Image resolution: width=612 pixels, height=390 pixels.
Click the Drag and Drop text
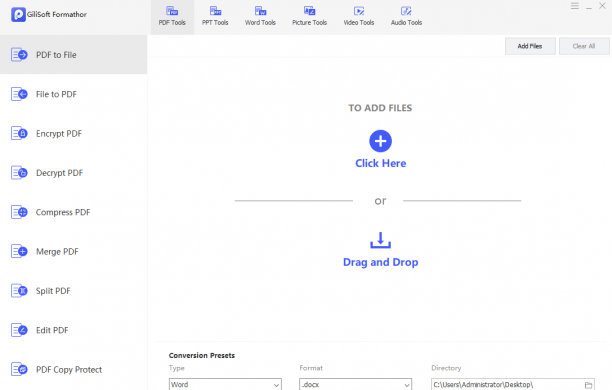pyautogui.click(x=381, y=262)
